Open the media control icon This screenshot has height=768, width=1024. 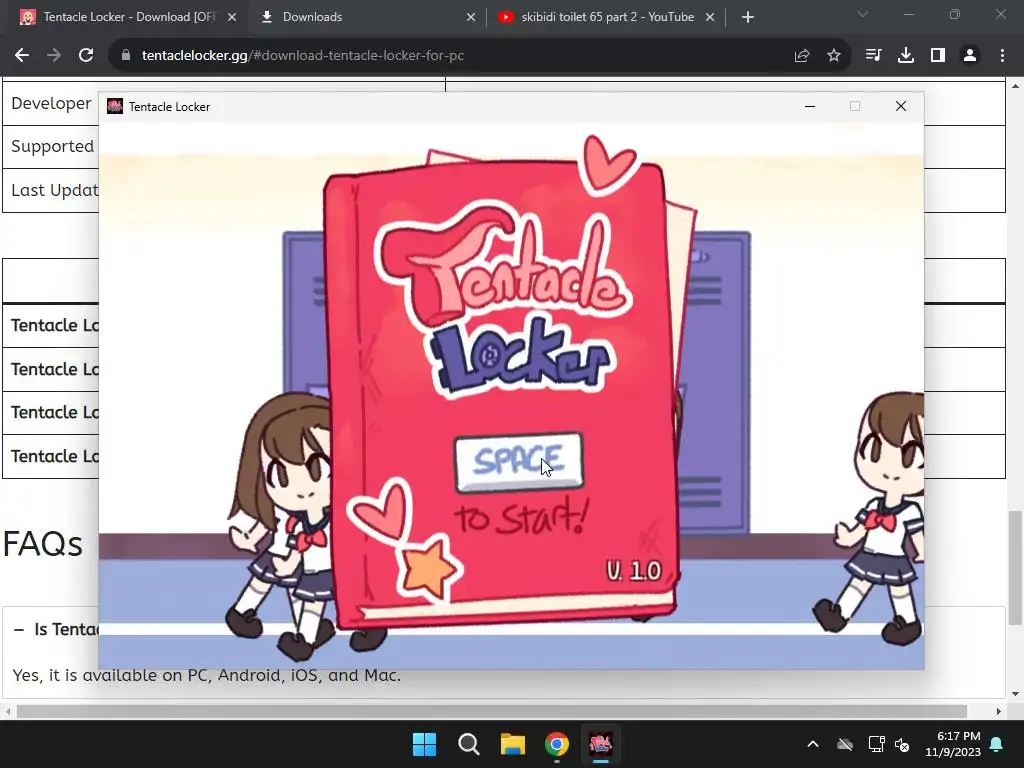pyautogui.click(x=873, y=56)
